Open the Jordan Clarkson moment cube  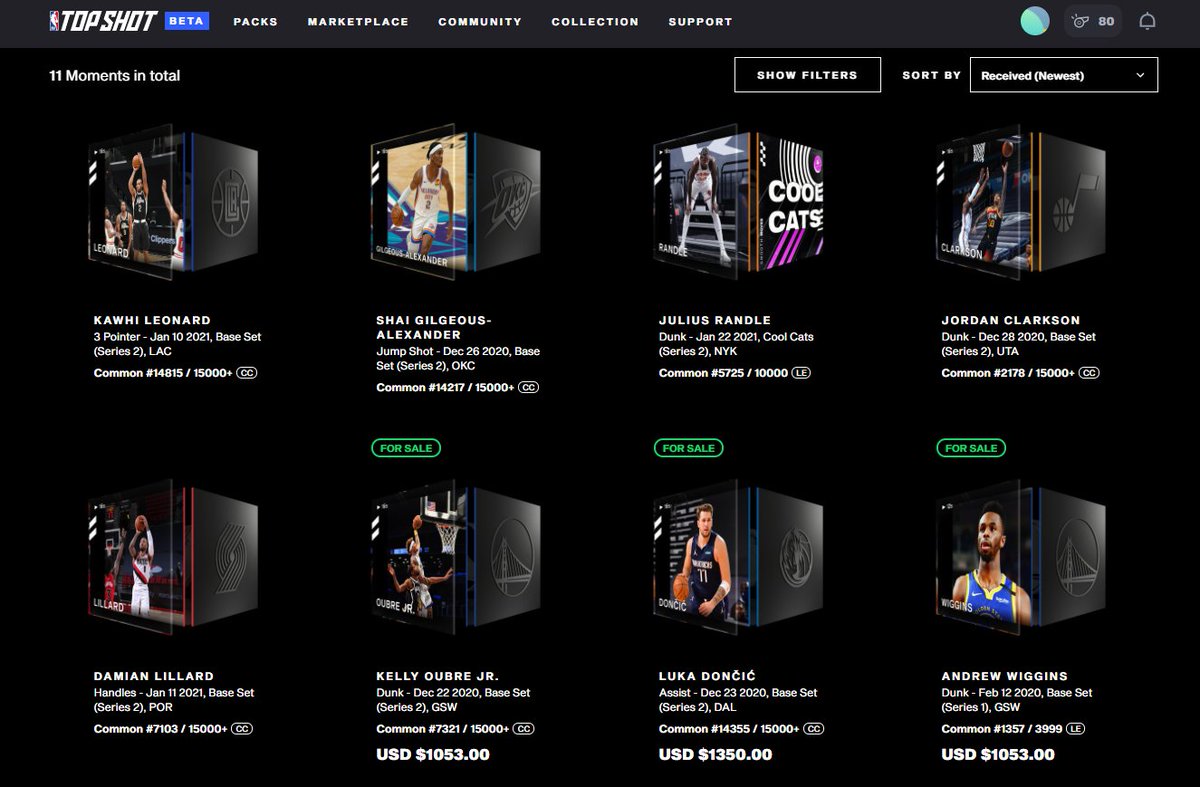[x=1020, y=204]
